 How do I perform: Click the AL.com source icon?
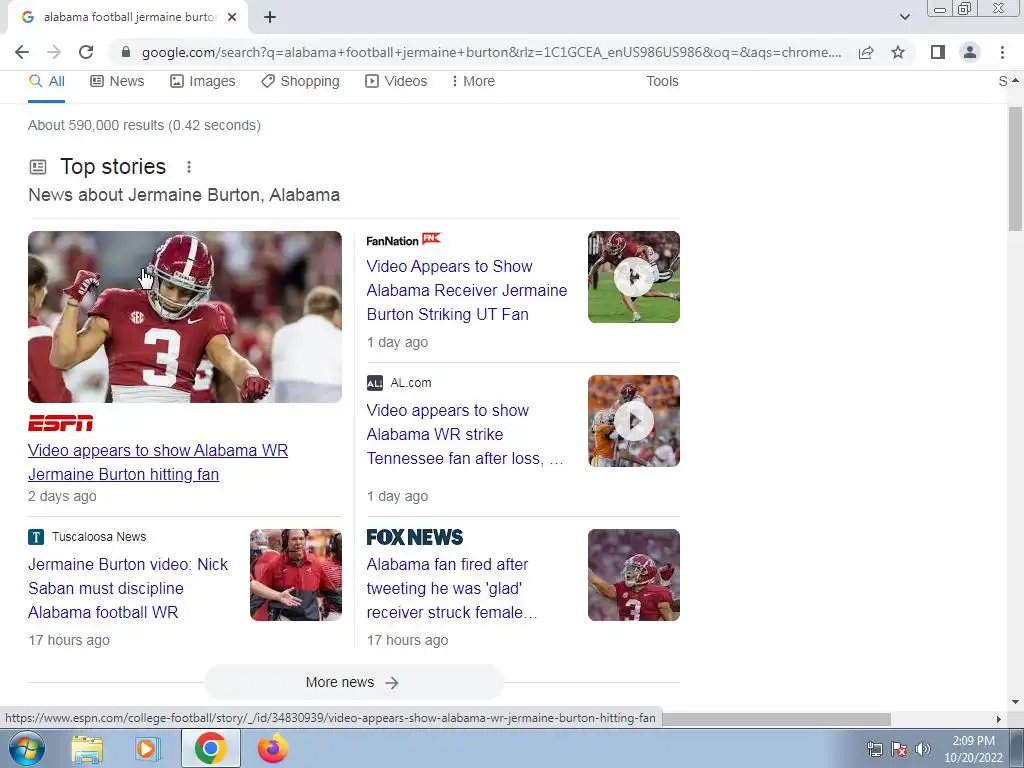tap(375, 383)
